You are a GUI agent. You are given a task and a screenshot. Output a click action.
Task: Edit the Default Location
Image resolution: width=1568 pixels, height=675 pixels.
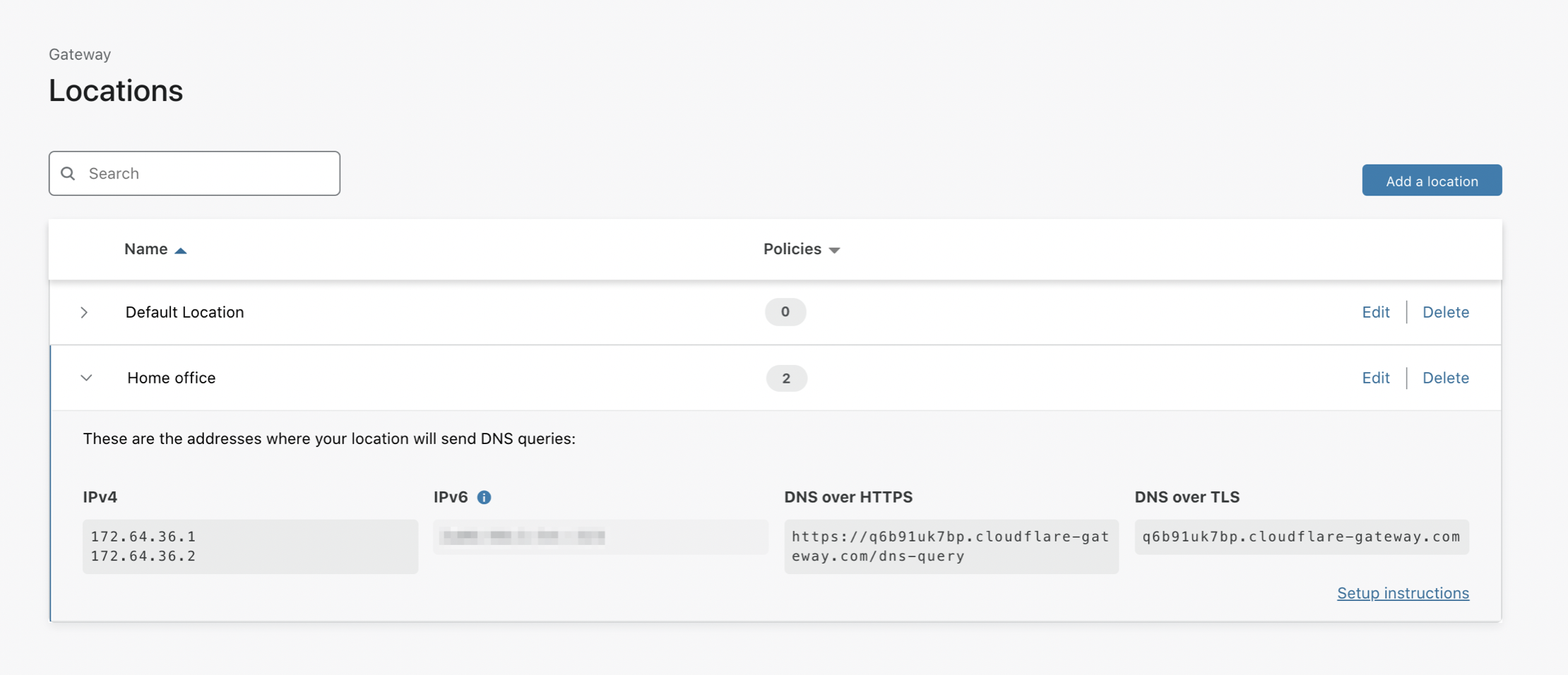click(x=1375, y=312)
